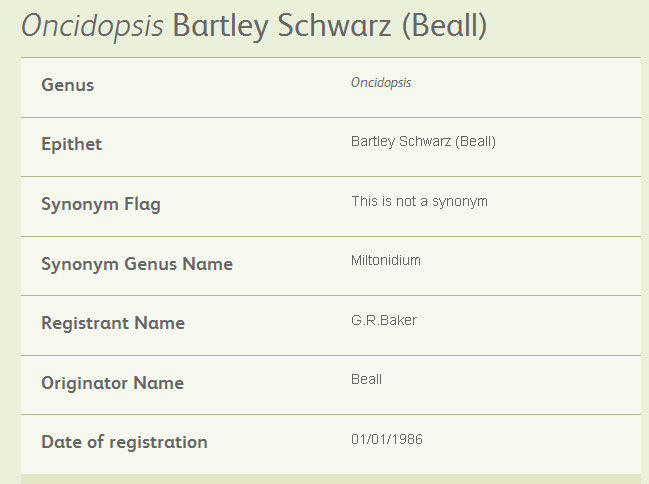649x484 pixels.
Task: Click the italic Oncidopsis genus value
Action: click(381, 83)
